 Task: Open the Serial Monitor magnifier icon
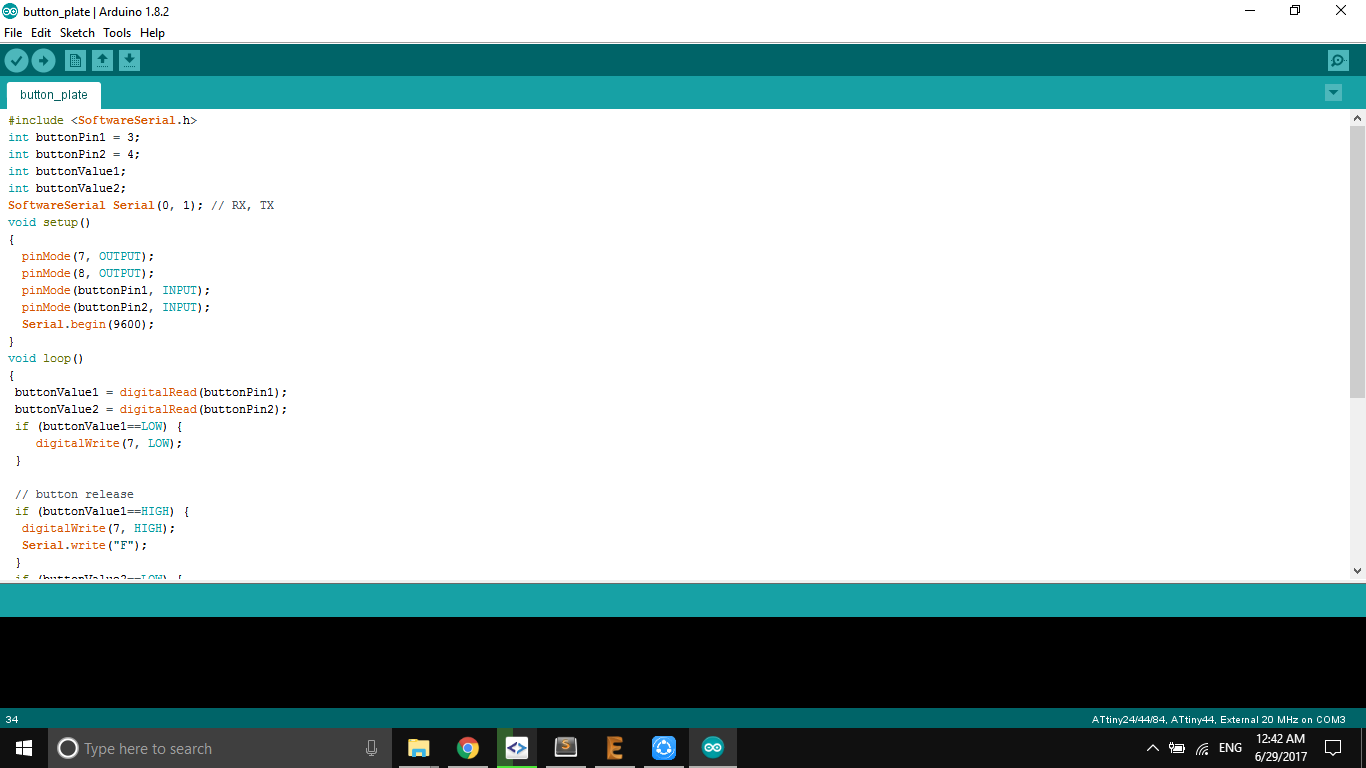[x=1338, y=61]
